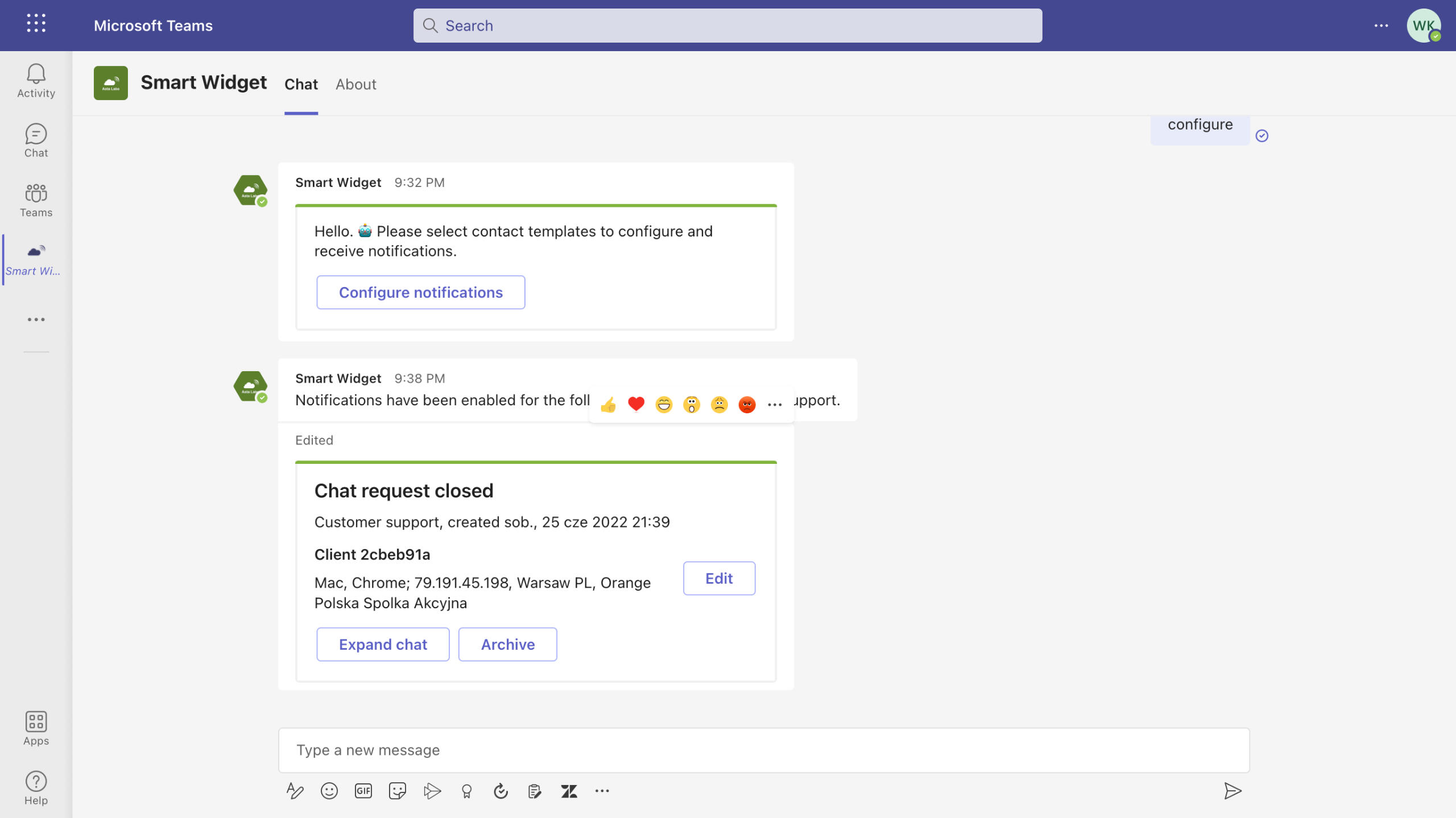React with sad emoji
This screenshot has width=1456, height=818.
[719, 405]
